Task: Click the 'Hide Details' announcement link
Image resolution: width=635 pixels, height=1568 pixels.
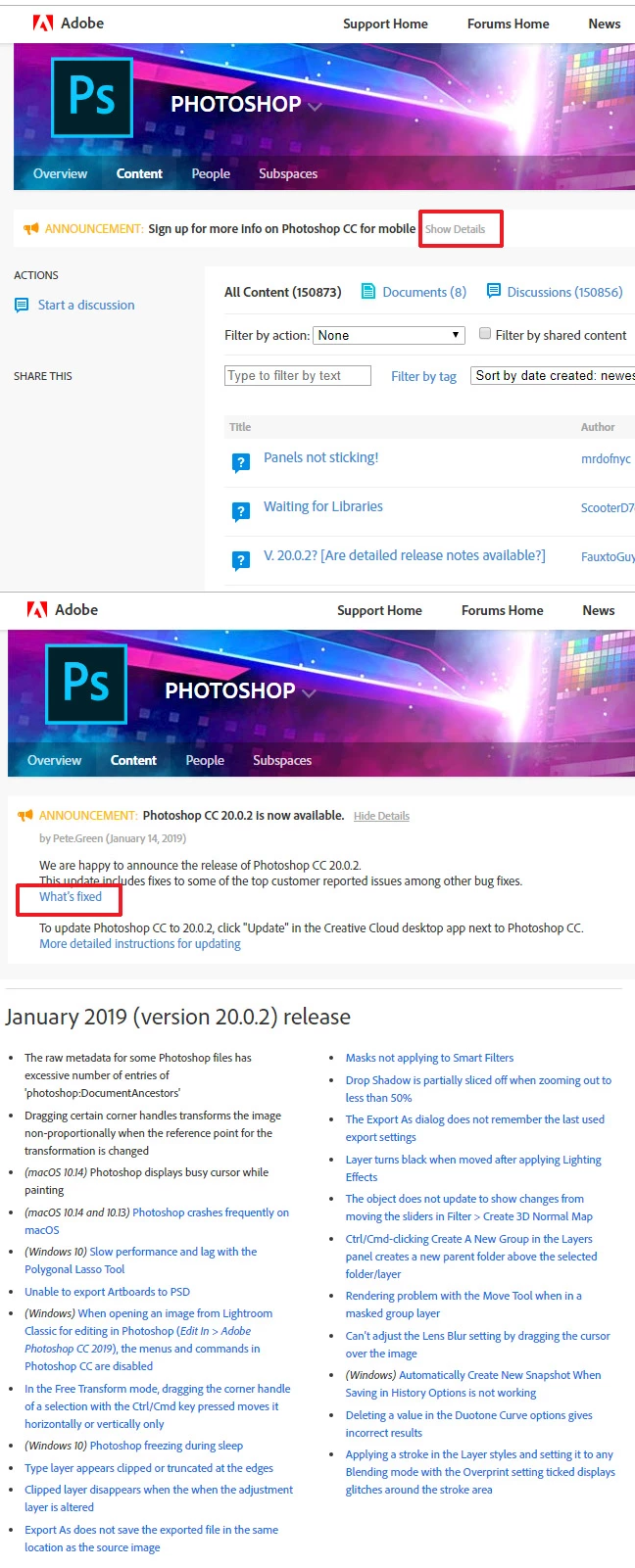Action: [381, 816]
